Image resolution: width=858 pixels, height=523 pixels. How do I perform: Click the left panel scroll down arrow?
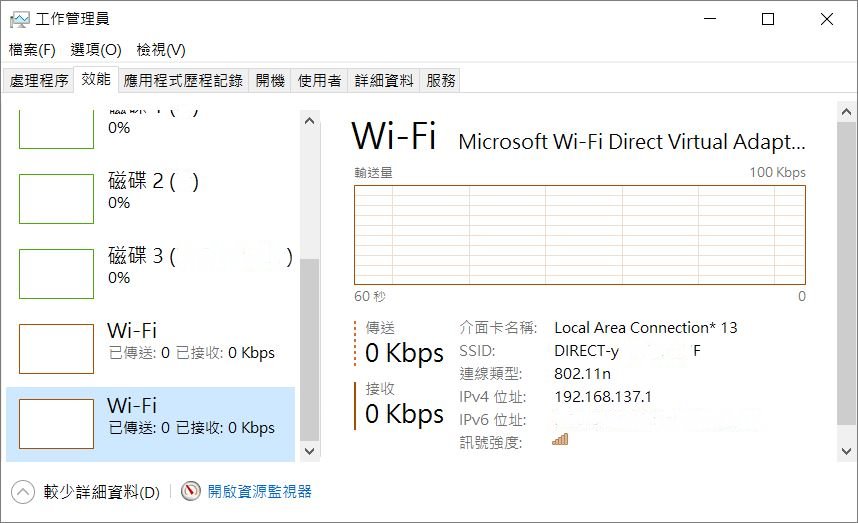point(309,451)
